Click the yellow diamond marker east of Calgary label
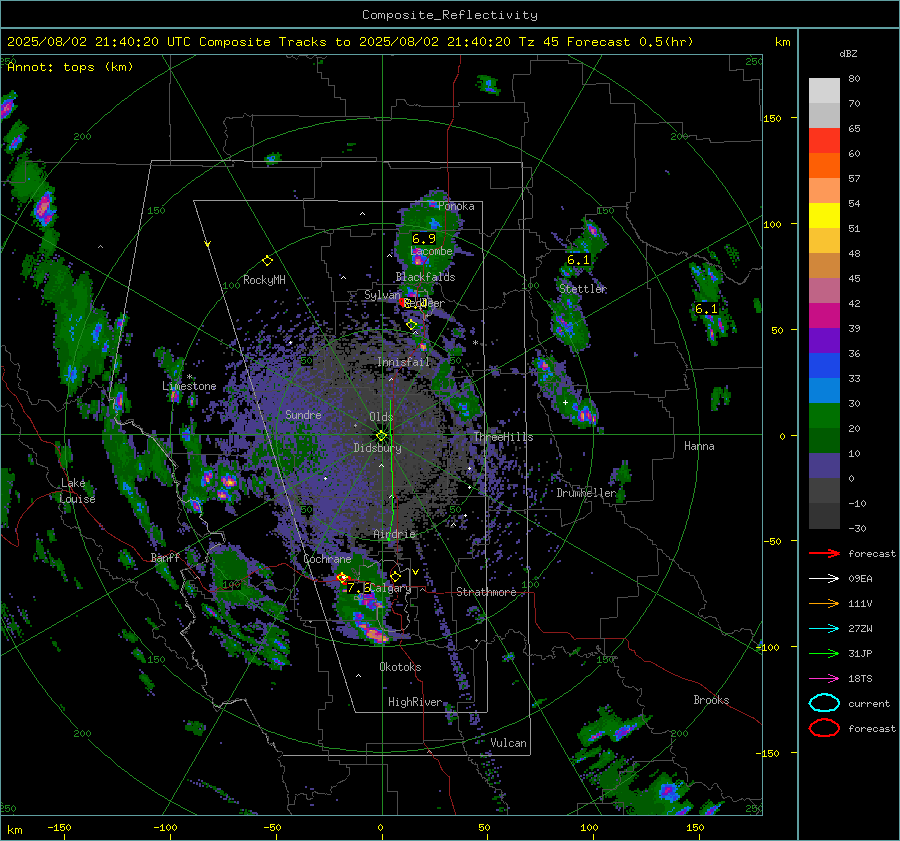Screen dimensions: 900x841 pos(395,576)
